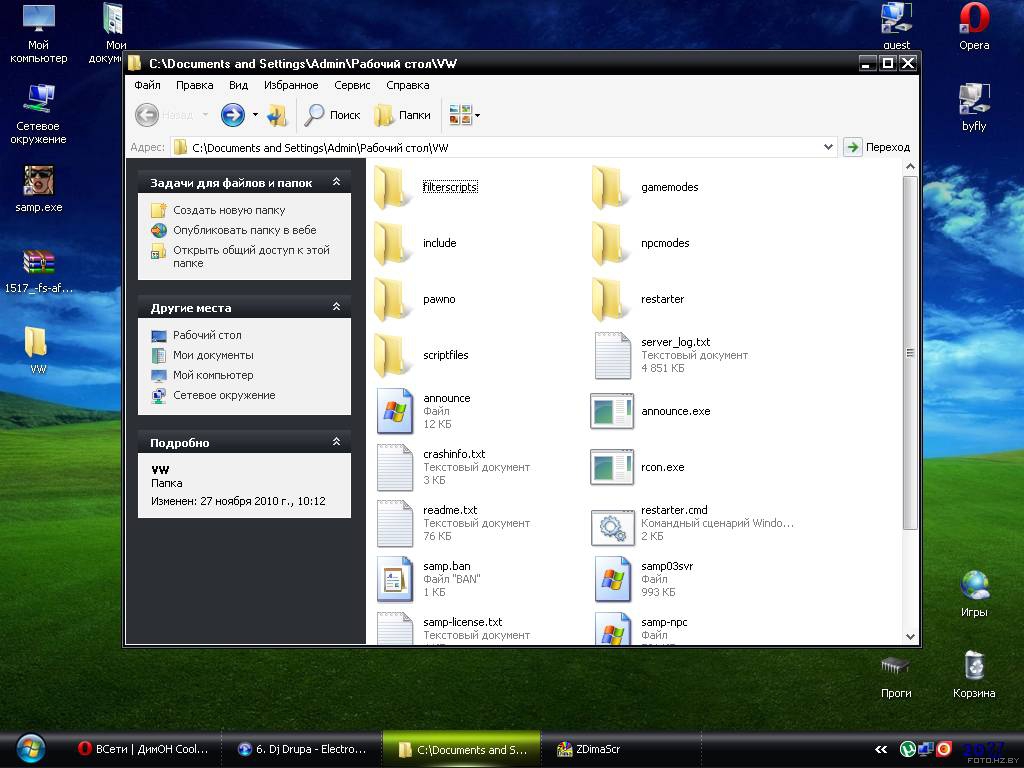This screenshot has width=1024, height=768.
Task: Open the Файл menu
Action: coord(148,85)
